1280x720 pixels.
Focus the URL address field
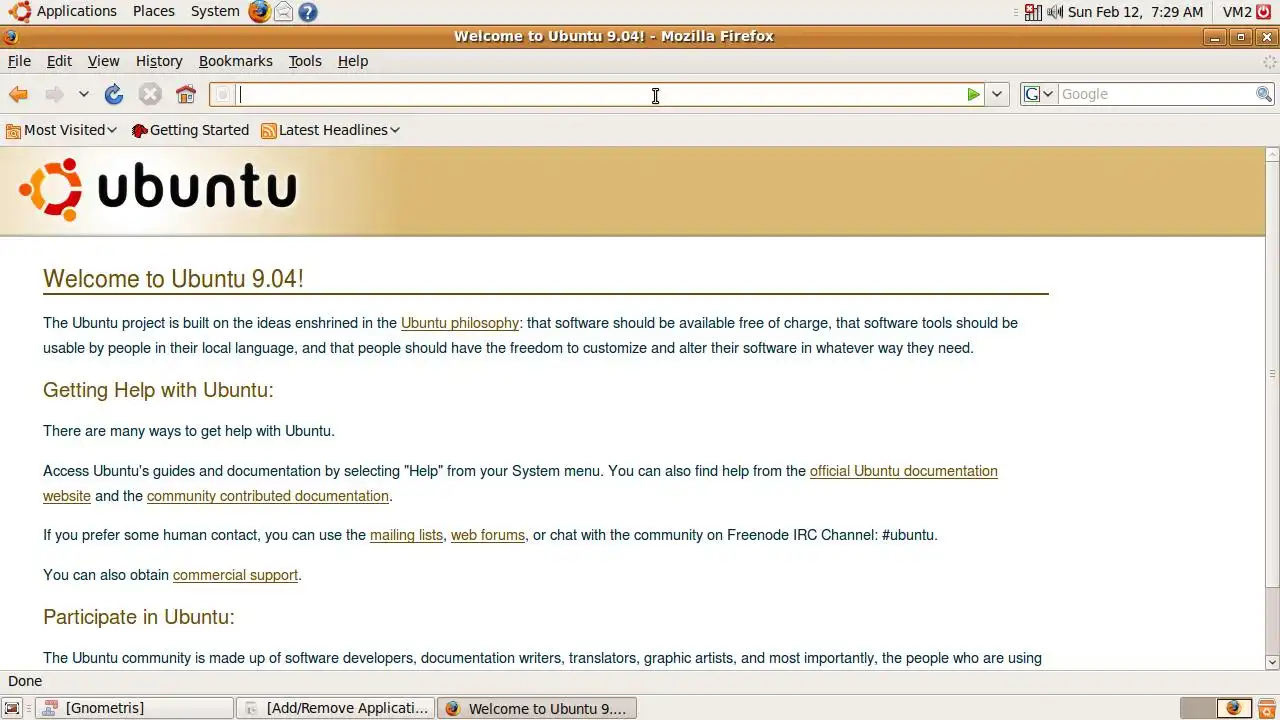click(x=598, y=94)
